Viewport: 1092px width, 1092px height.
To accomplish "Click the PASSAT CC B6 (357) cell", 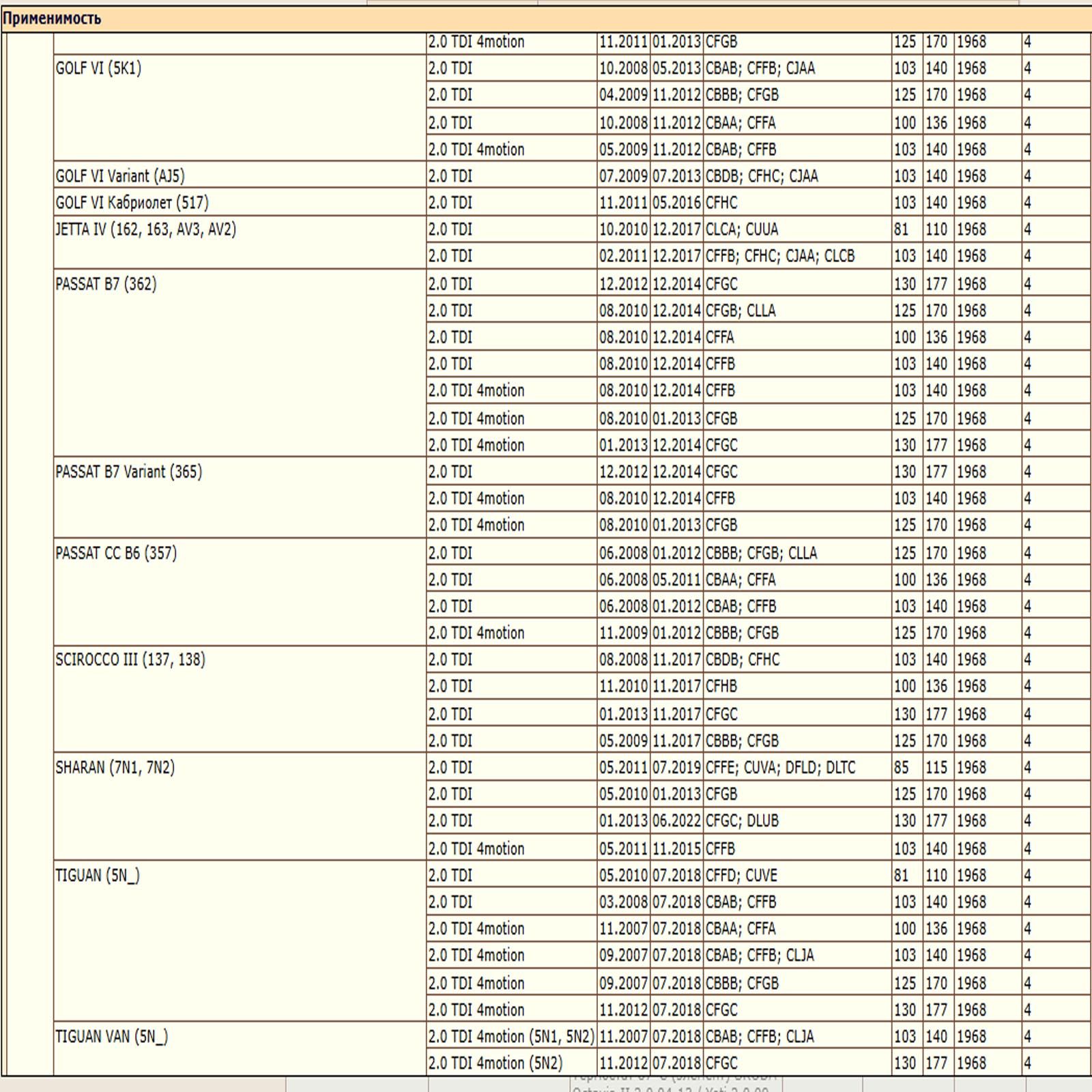I will pos(116,553).
